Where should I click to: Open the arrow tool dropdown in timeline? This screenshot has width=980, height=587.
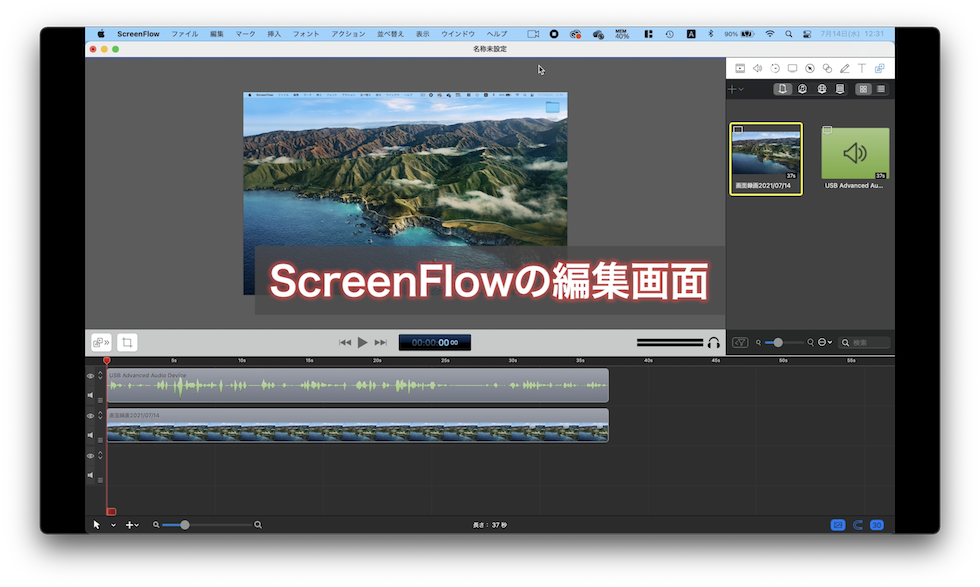point(112,524)
